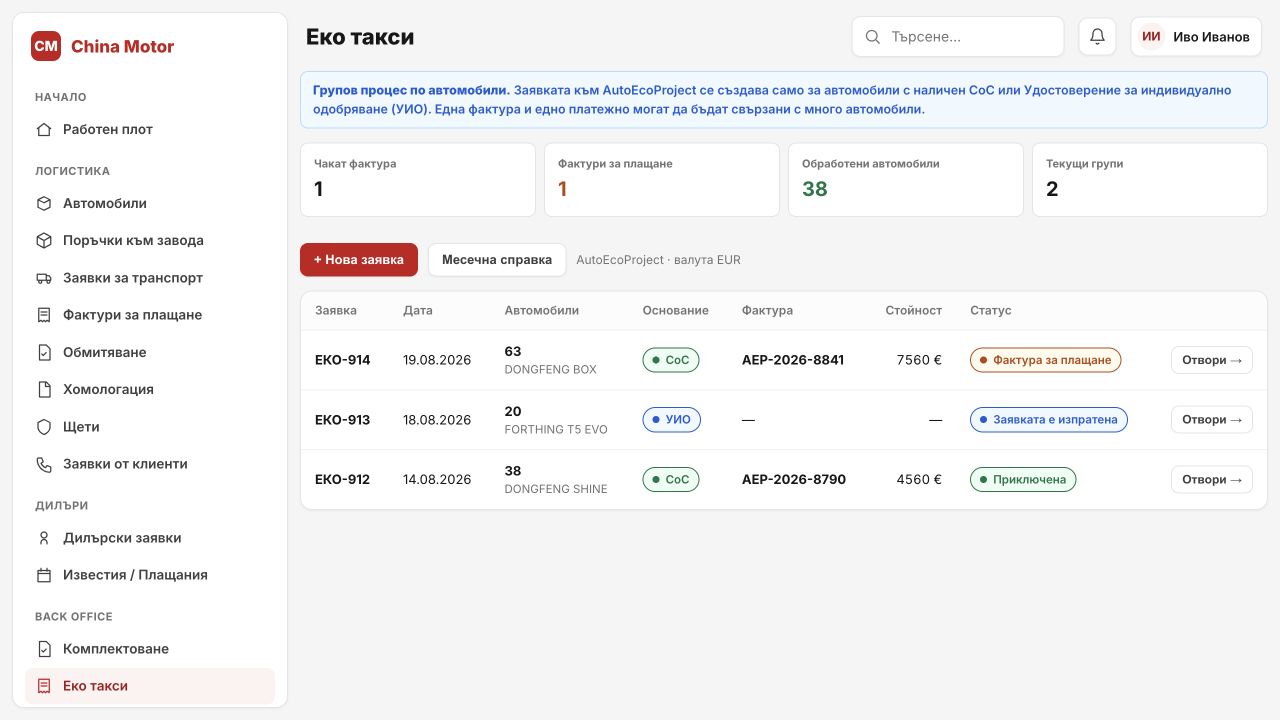Open the Месечна справка report

497,259
